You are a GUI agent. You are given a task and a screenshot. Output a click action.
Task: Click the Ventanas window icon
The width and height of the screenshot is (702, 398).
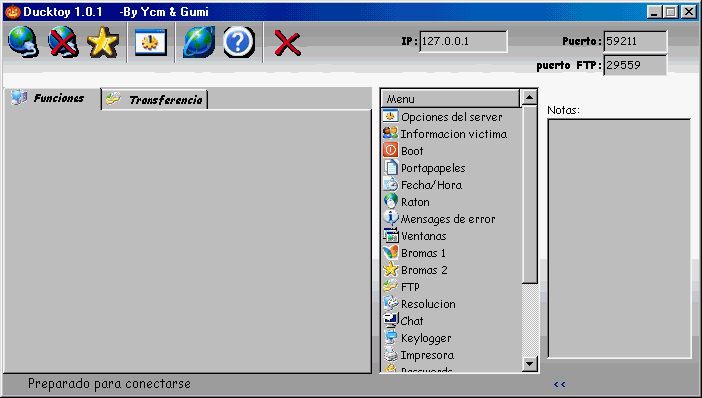[x=390, y=235]
